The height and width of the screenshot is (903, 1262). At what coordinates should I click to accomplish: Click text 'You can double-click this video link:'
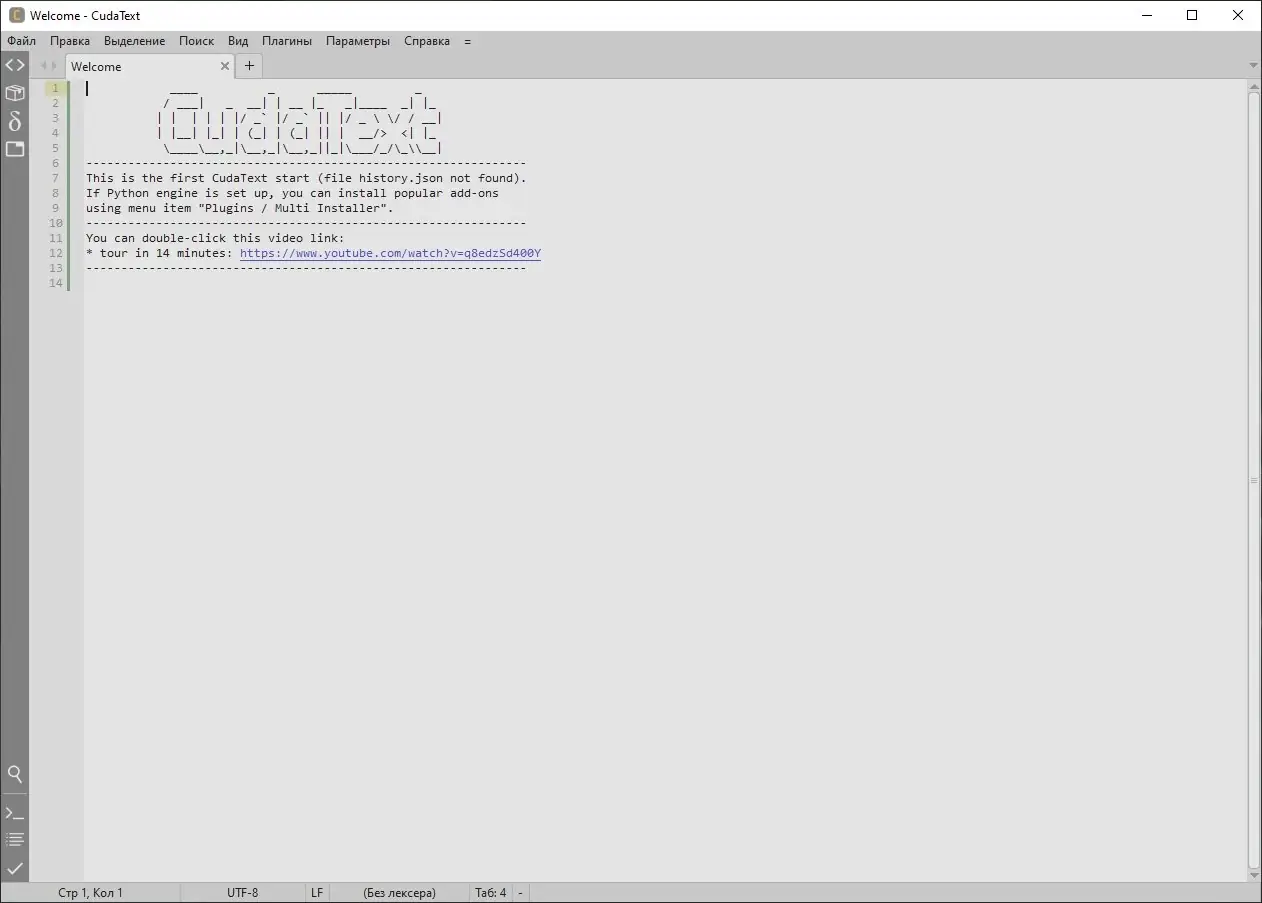pos(215,238)
